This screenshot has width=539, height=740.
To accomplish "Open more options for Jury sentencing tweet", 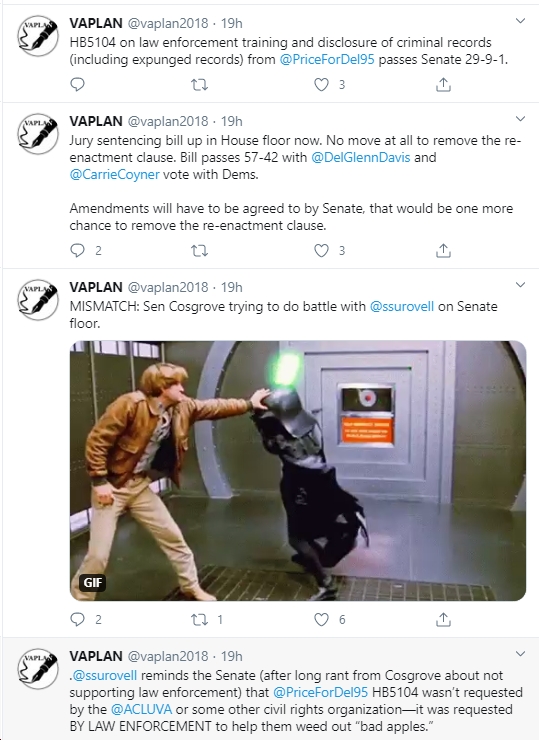I will pos(520,118).
